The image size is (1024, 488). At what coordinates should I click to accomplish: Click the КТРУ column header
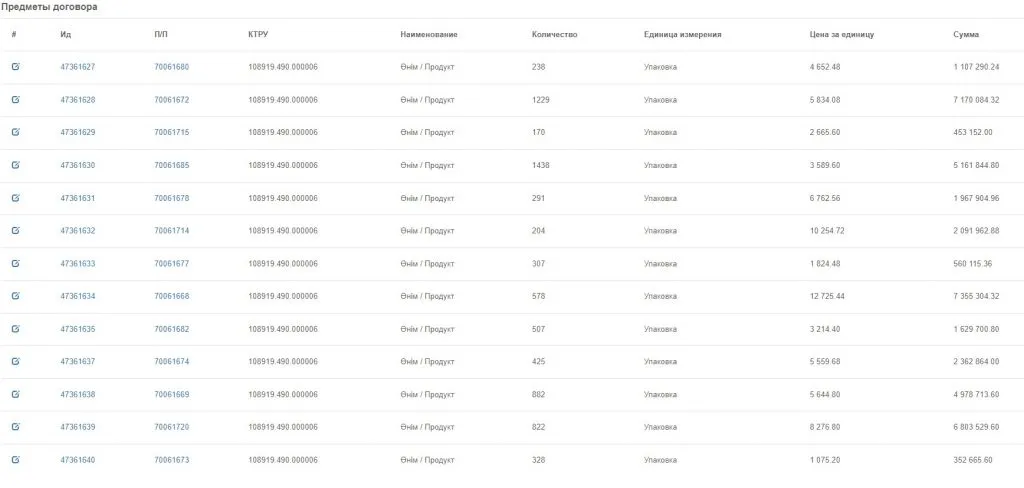point(258,35)
